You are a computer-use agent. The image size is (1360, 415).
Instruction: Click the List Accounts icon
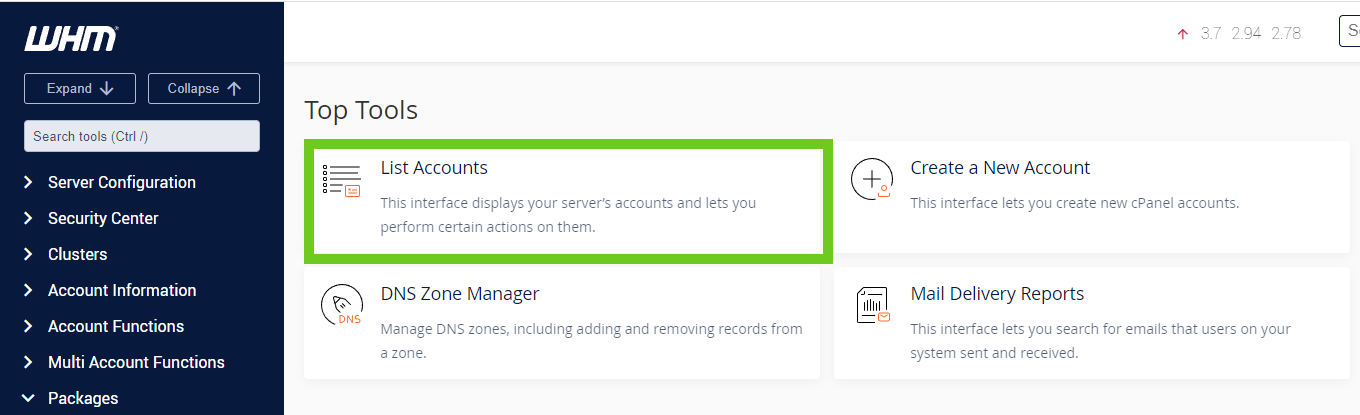coord(341,180)
